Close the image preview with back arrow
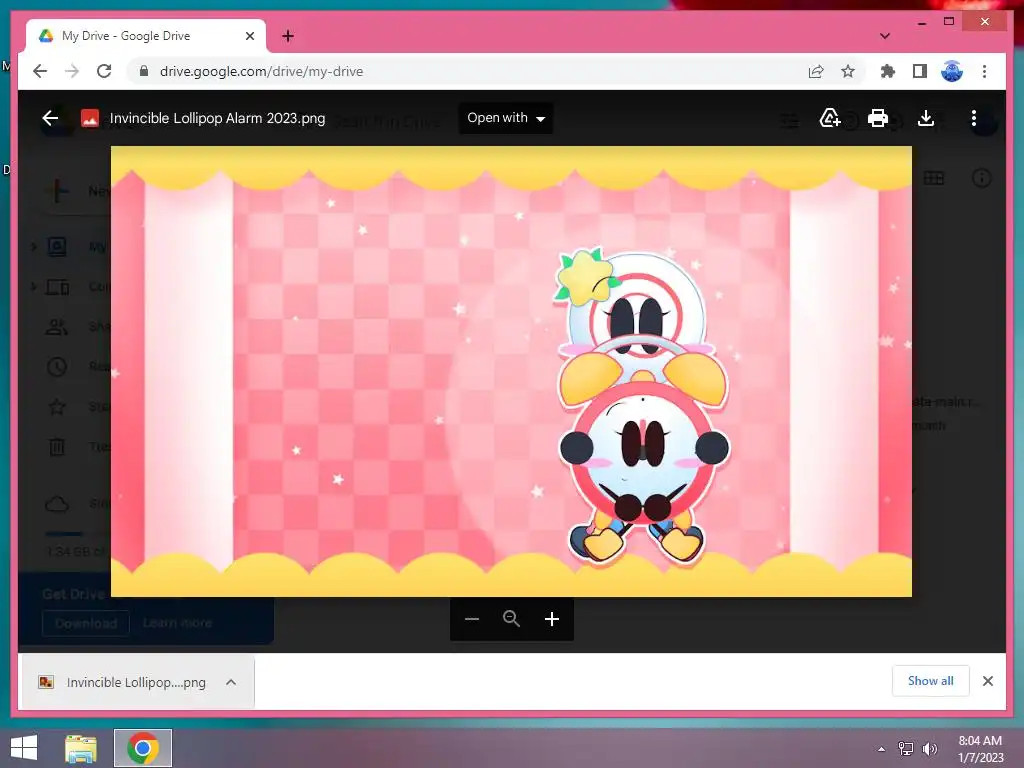Viewport: 1024px width, 768px height. point(50,118)
